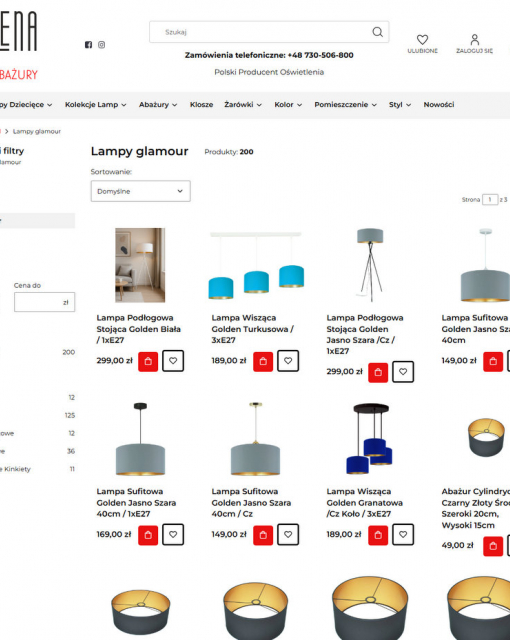Open Lampa Wisząca Golden Granatowa title
510x640 pixels.
coord(364,503)
